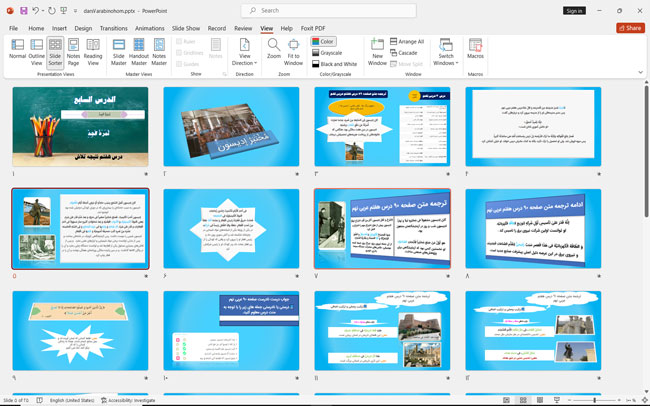Click the Share button

(x=630, y=28)
